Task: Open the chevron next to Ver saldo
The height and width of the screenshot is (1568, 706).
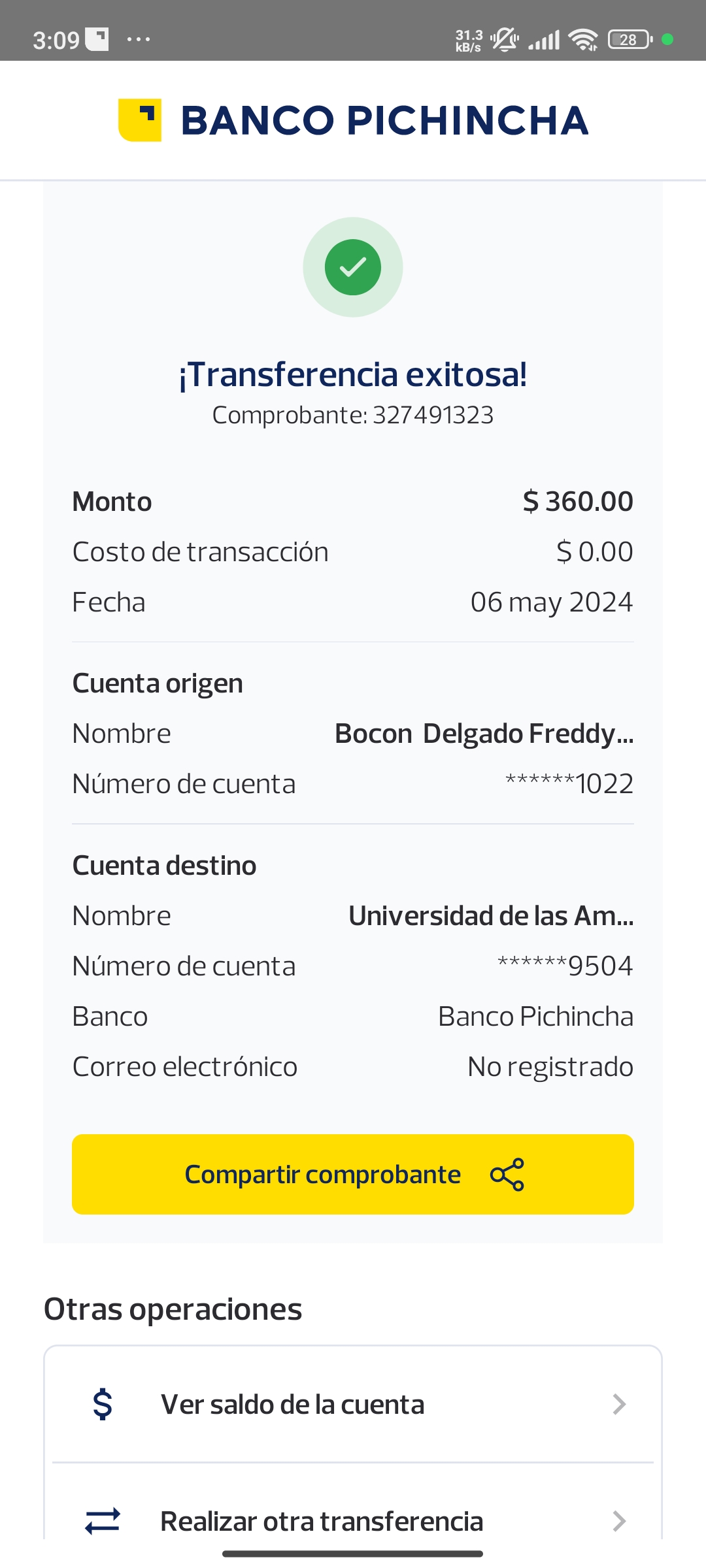Action: 618,1404
